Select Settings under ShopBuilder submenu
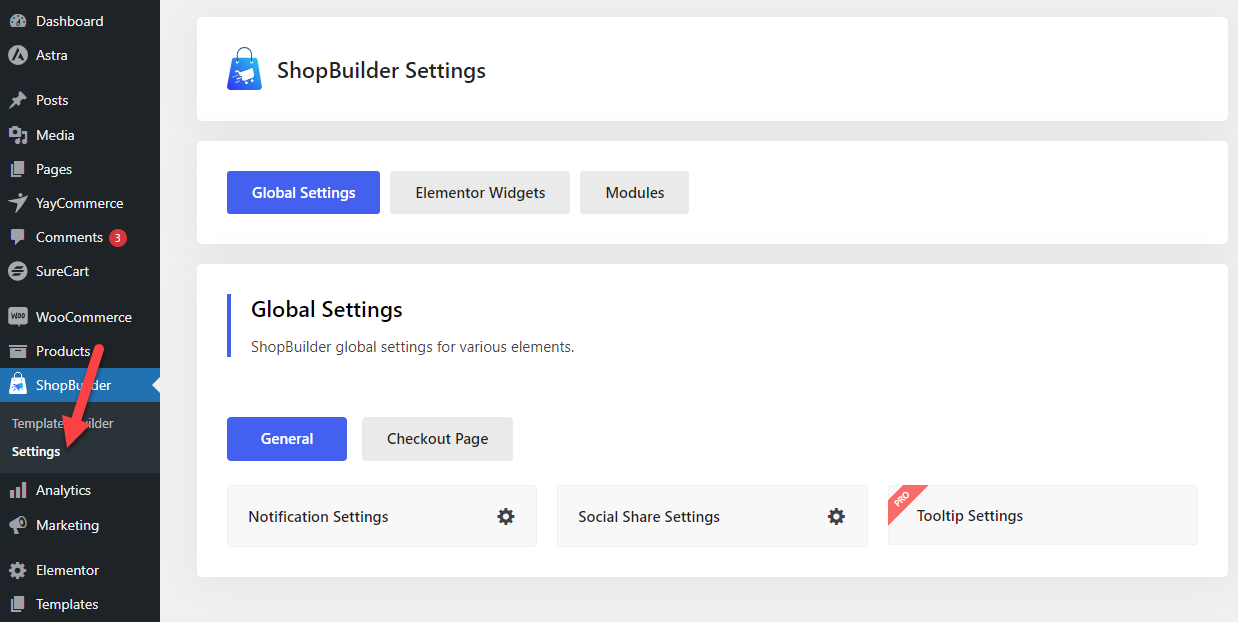 click(x=36, y=451)
